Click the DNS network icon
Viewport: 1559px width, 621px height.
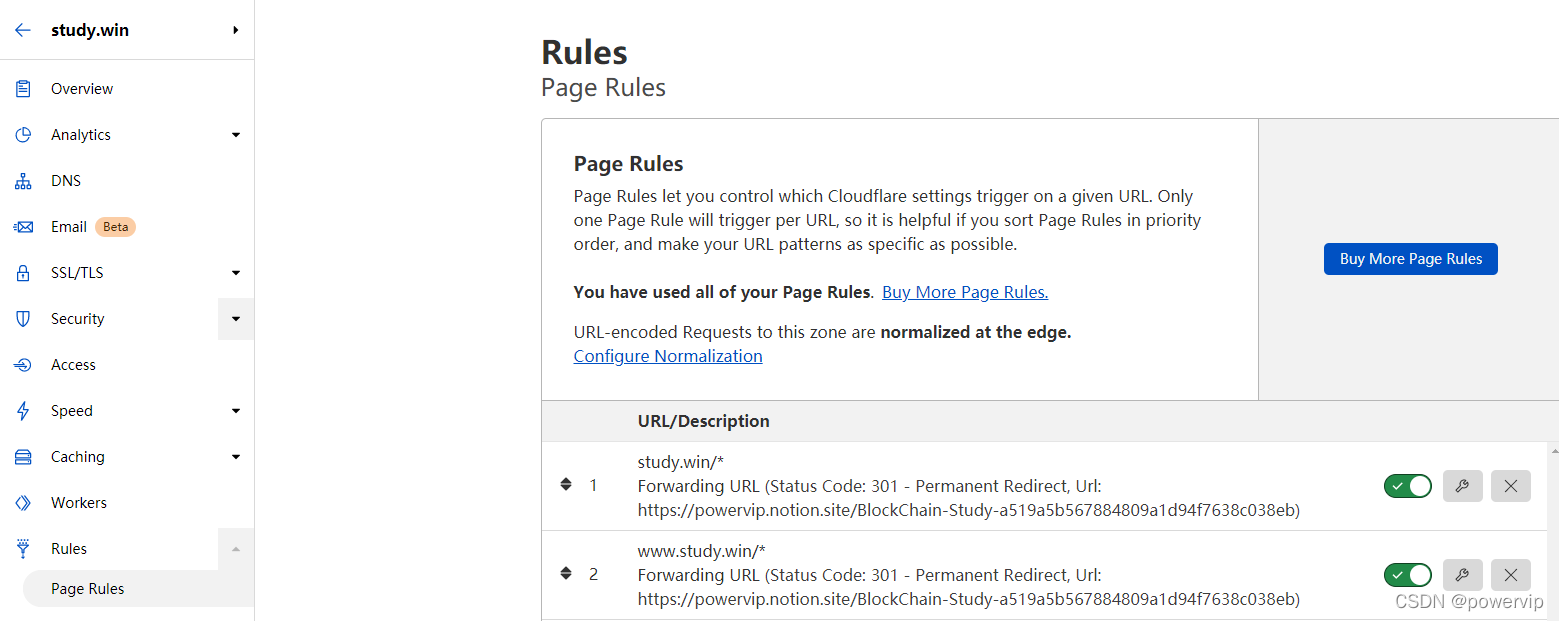[22, 181]
